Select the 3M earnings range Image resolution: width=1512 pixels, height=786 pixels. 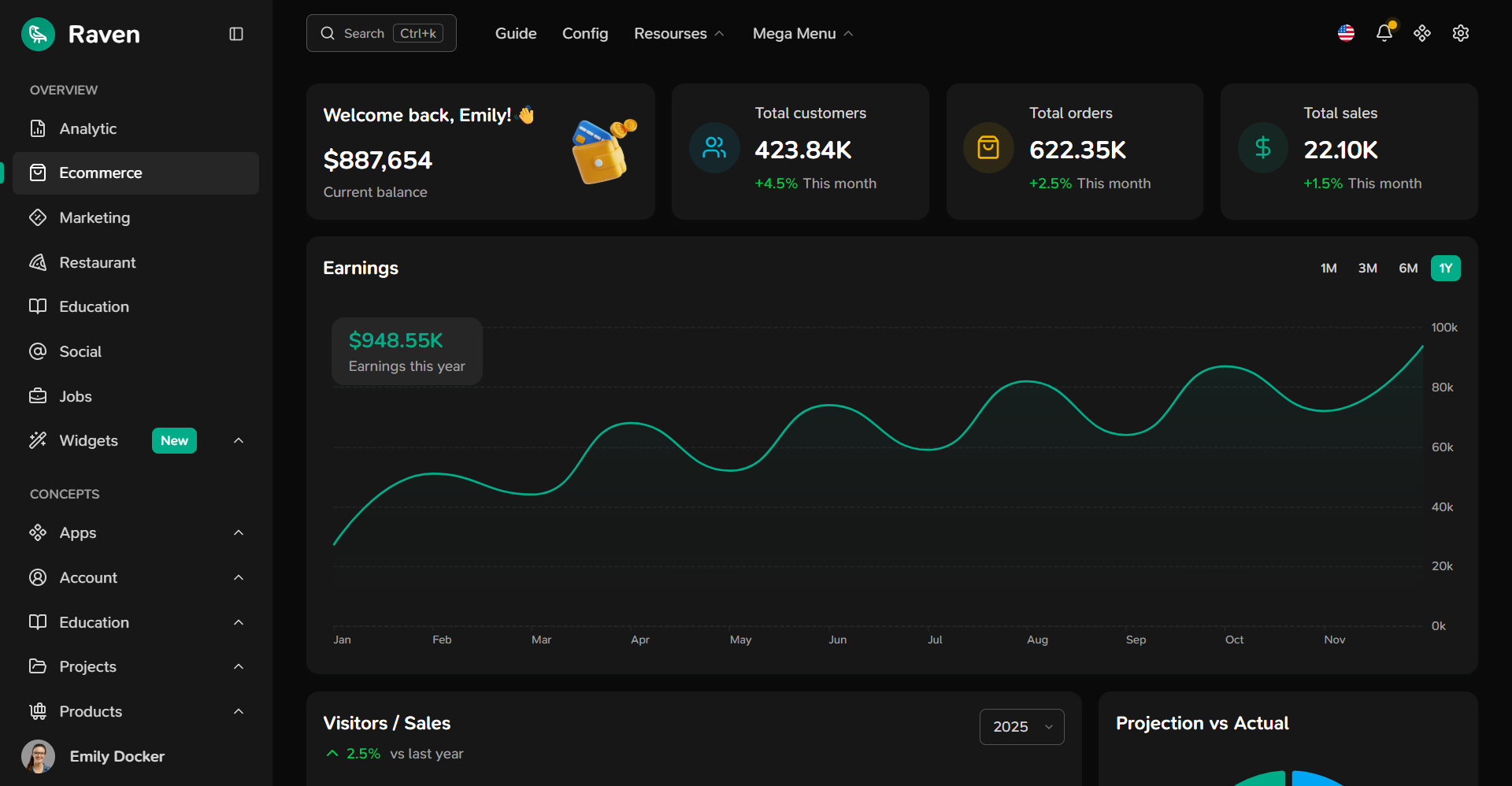point(1368,269)
